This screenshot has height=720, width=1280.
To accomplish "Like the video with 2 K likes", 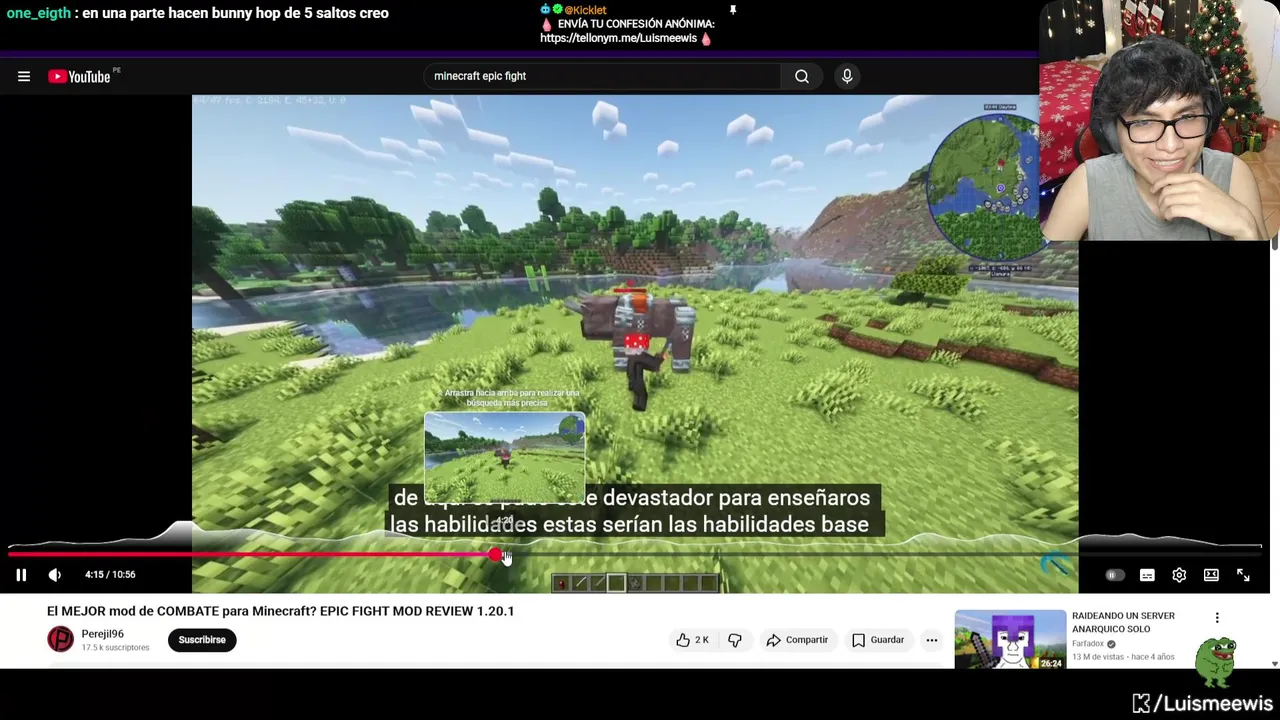I will 692,640.
